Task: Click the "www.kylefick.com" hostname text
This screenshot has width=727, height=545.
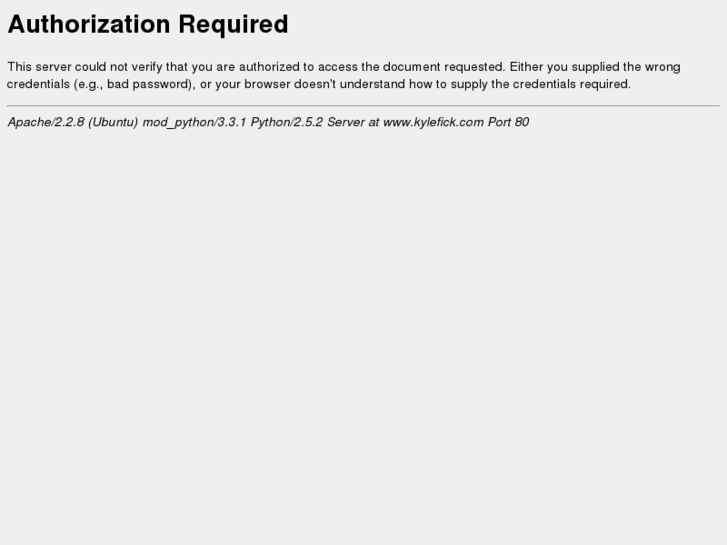Action: [x=434, y=122]
